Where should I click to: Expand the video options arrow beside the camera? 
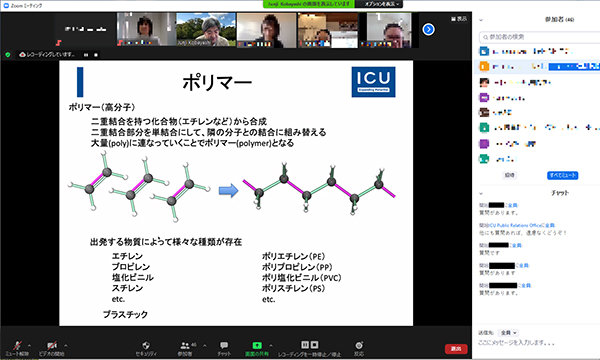pyautogui.click(x=66, y=346)
